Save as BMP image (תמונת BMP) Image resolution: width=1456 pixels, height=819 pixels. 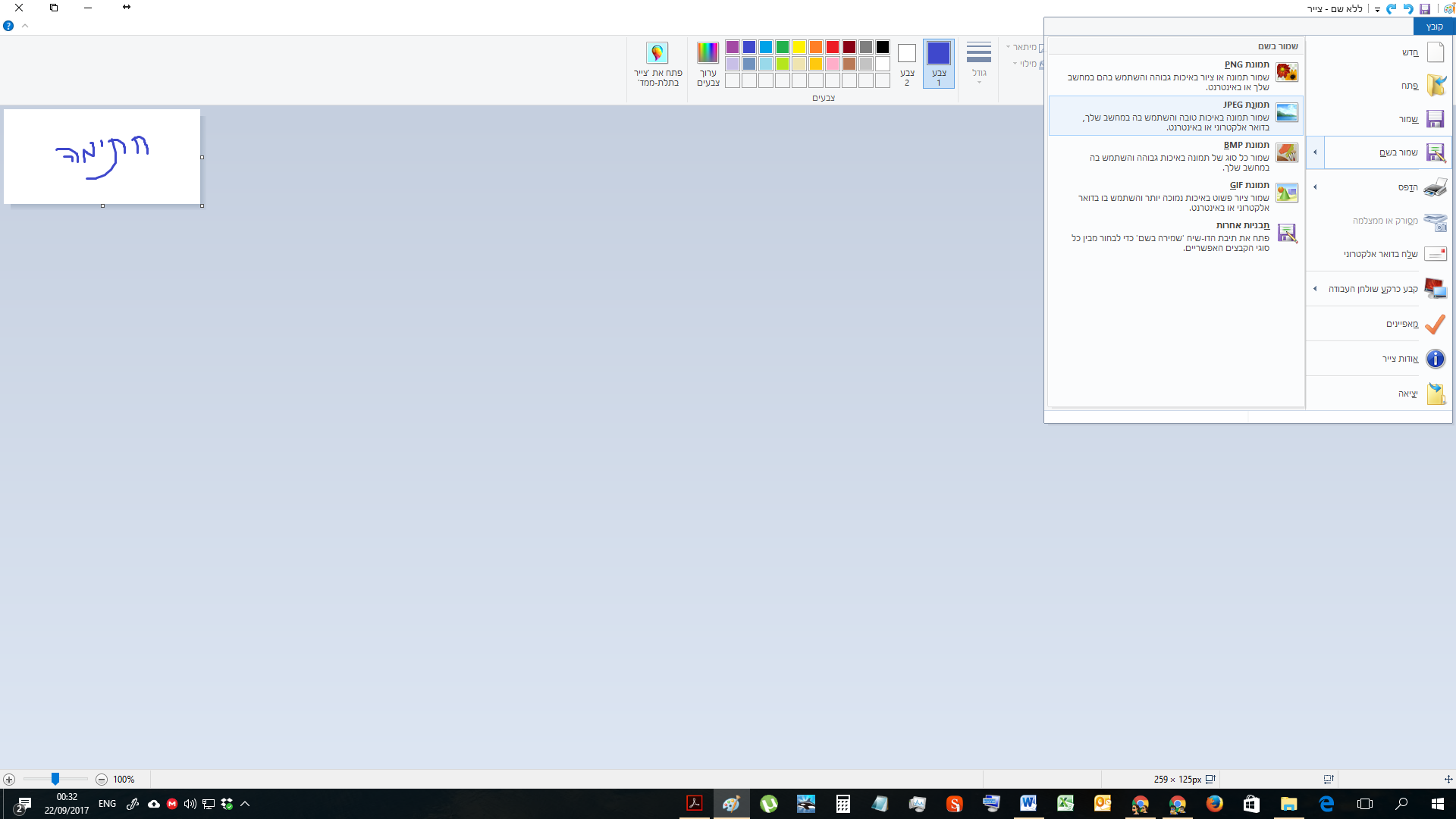tap(1175, 155)
